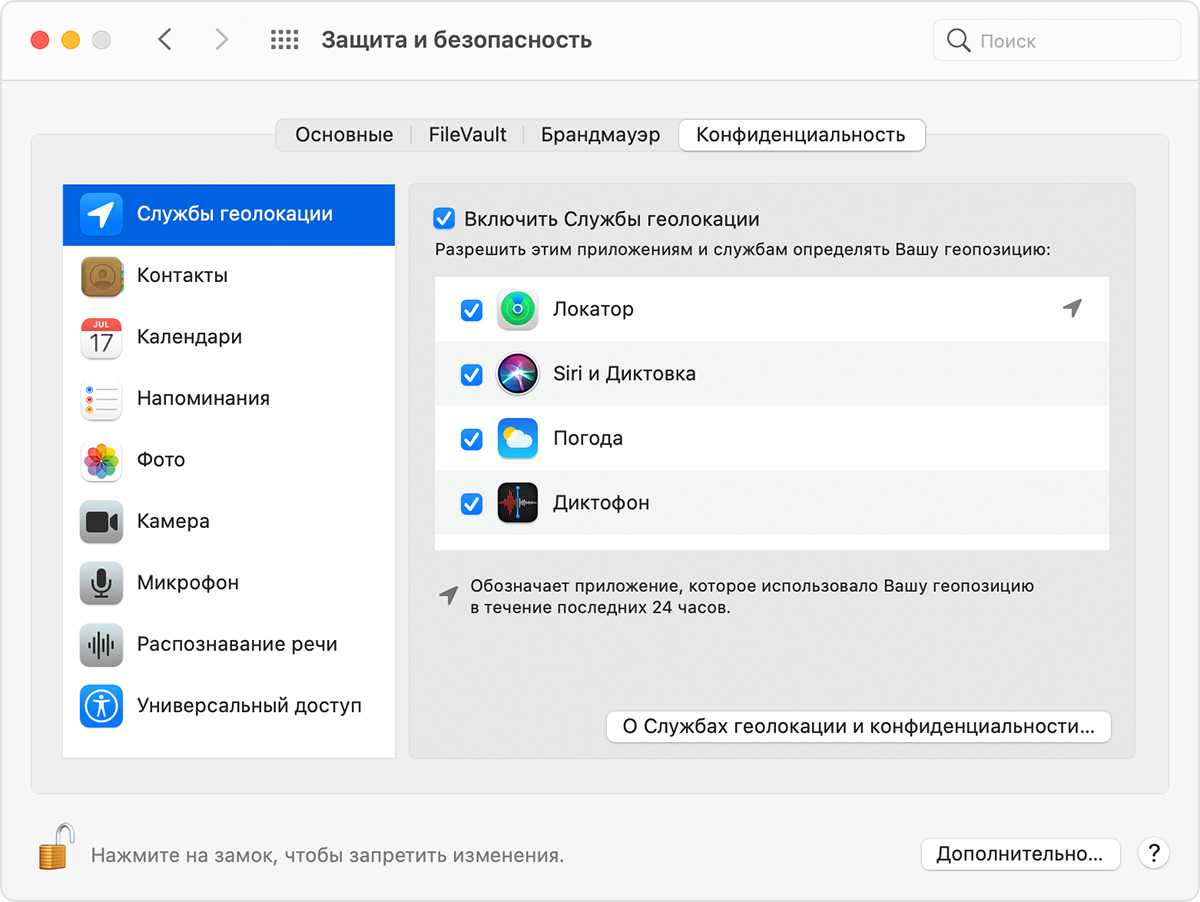This screenshot has width=1200, height=902.
Task: Select the Микрофон sidebar item
Action: (x=187, y=583)
